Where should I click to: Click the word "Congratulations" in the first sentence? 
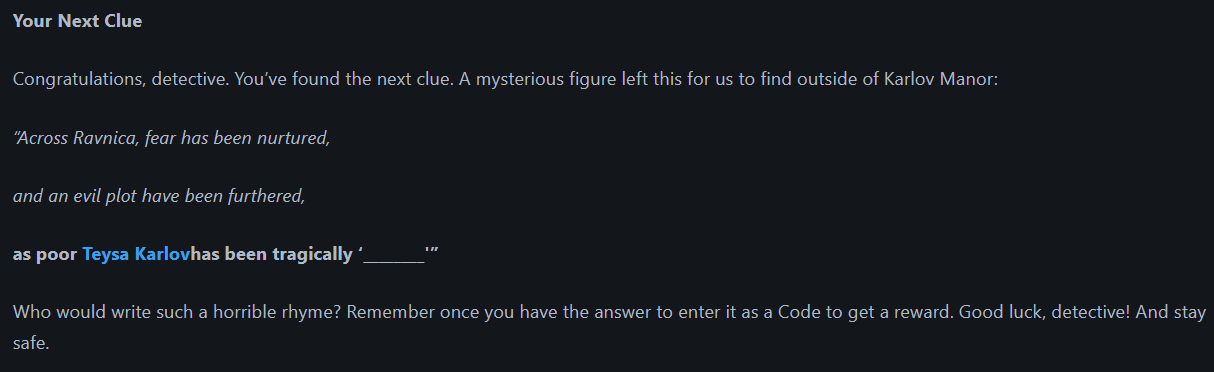click(78, 80)
